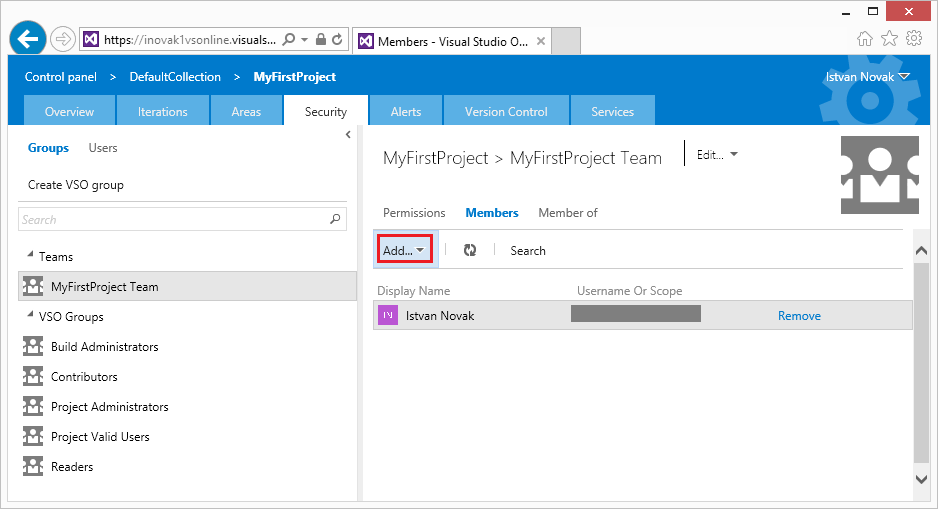Switch to the Iterations tab
This screenshot has width=938, height=509.
[x=163, y=111]
